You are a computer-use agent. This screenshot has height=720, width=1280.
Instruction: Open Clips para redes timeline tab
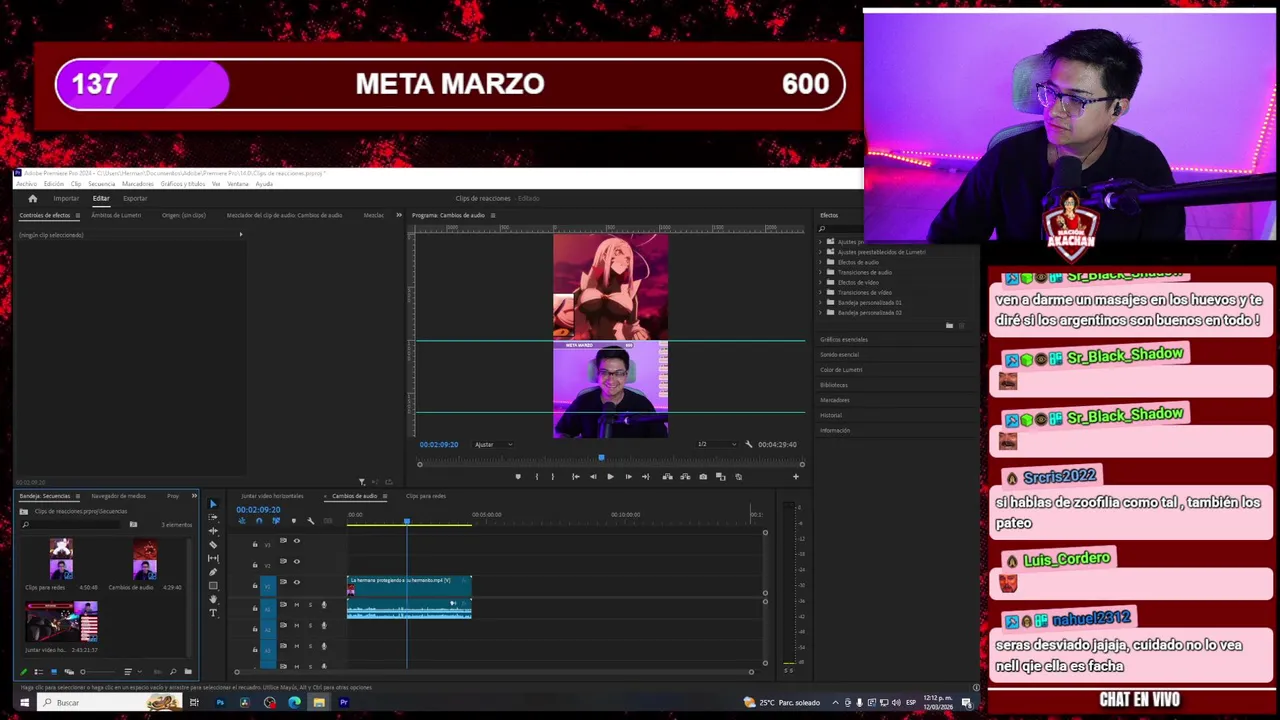(x=426, y=496)
